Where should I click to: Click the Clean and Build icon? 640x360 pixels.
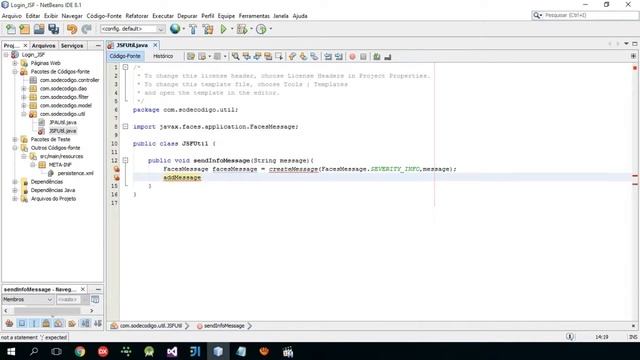tap(208, 29)
